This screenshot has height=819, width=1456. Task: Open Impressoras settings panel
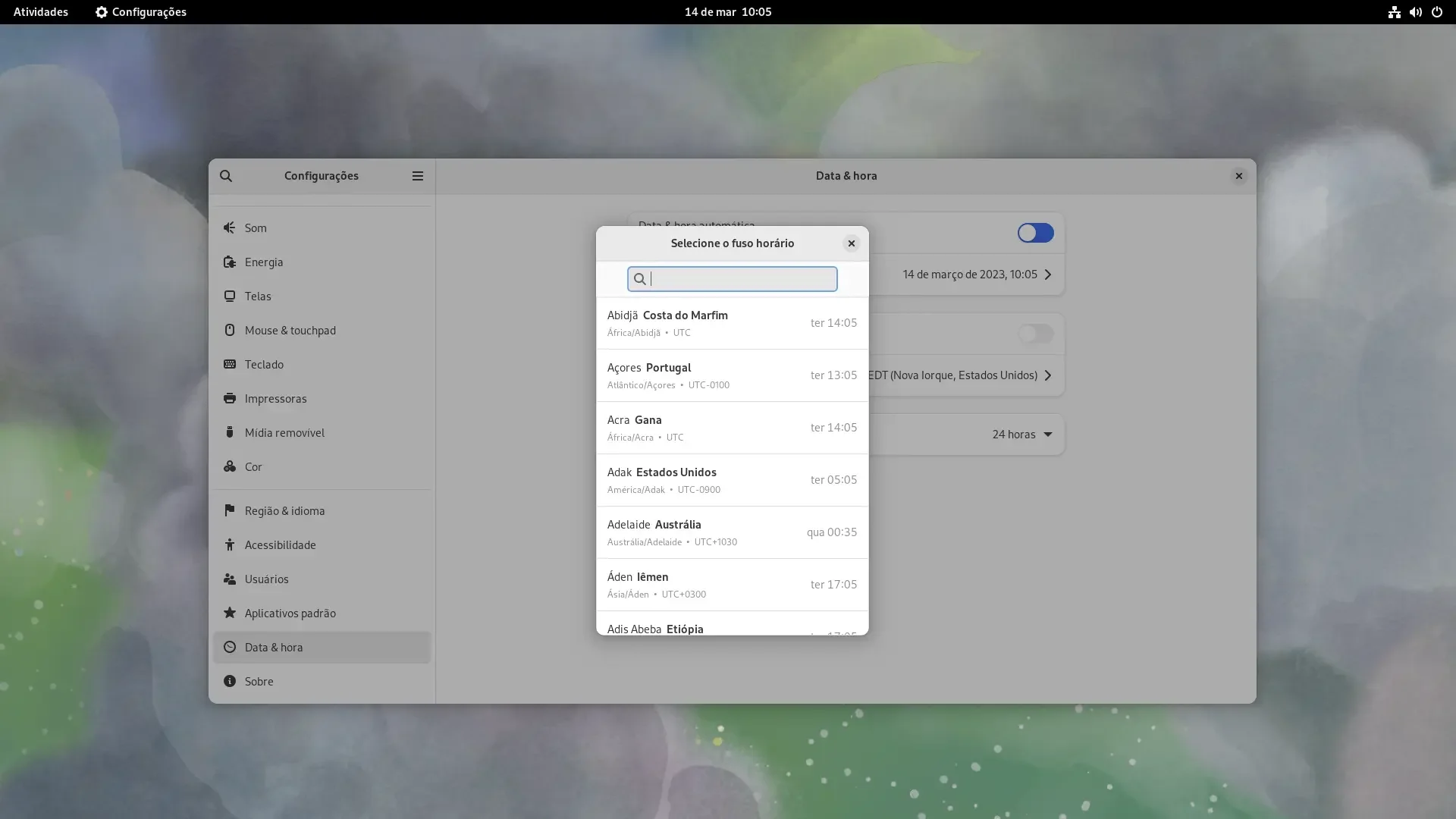322,399
